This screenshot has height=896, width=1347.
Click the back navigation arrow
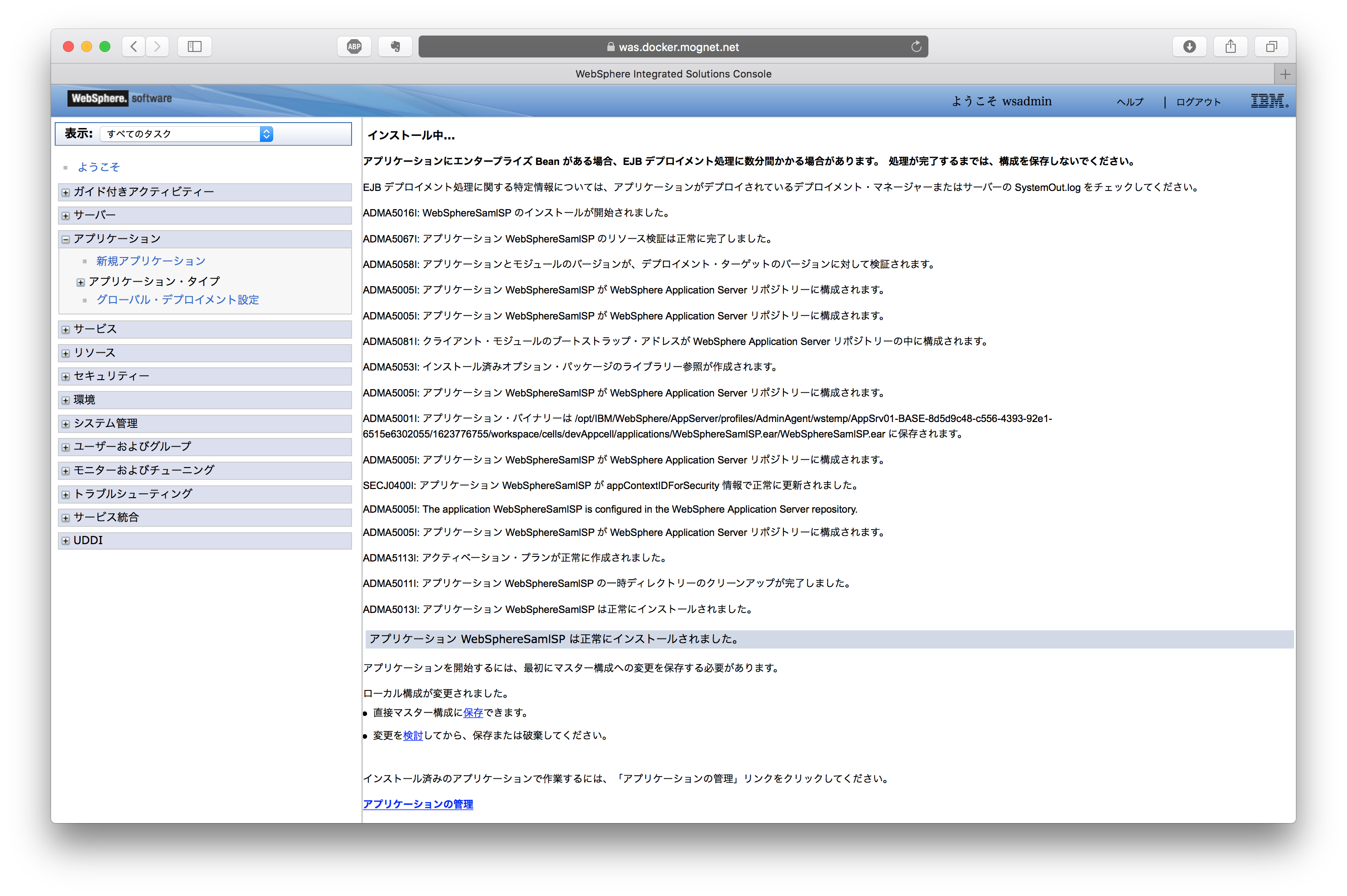coord(133,46)
